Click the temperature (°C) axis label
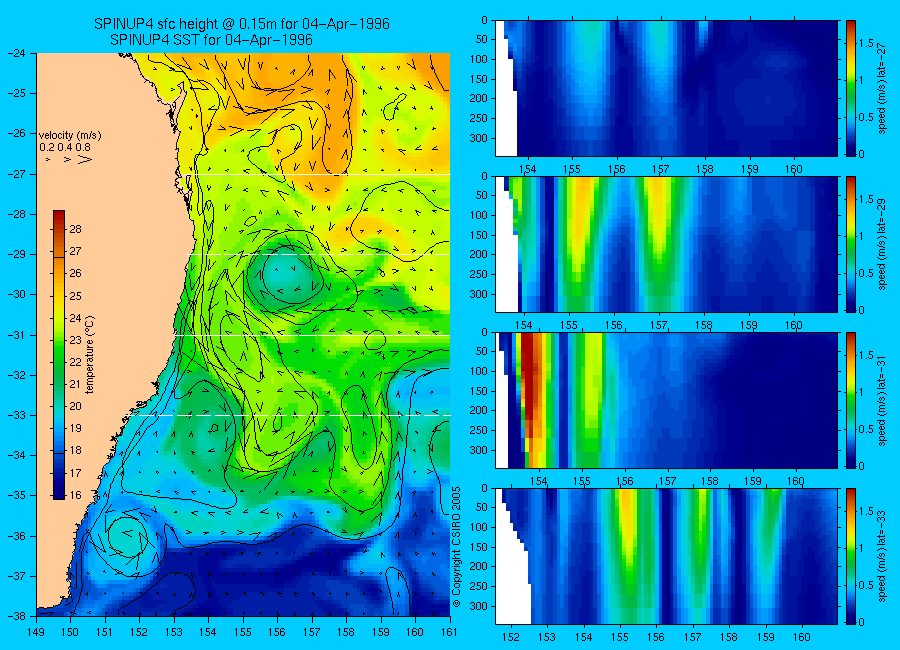900x650 pixels. tap(90, 354)
